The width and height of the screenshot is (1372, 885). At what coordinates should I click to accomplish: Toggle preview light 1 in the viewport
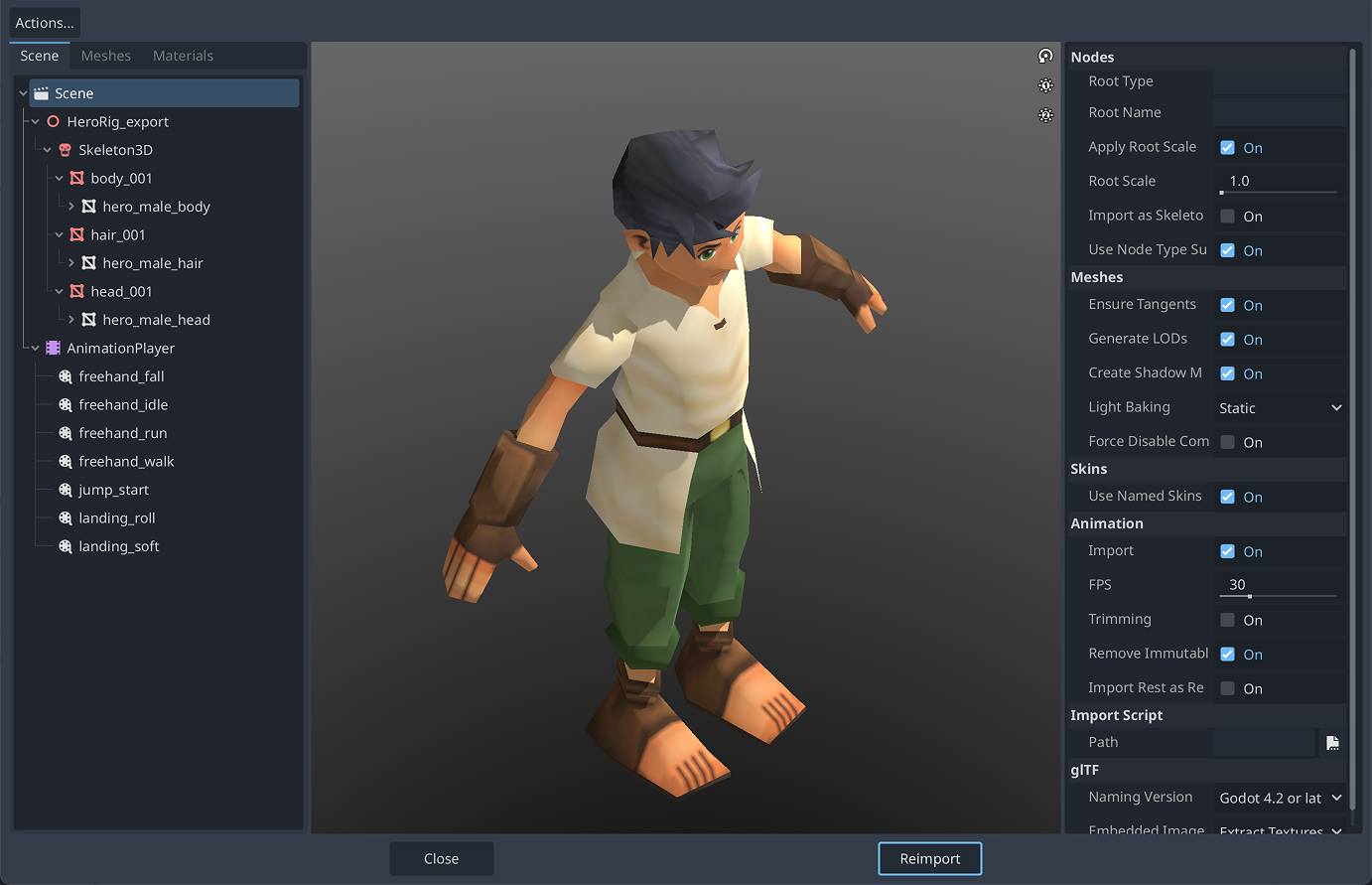[1045, 85]
